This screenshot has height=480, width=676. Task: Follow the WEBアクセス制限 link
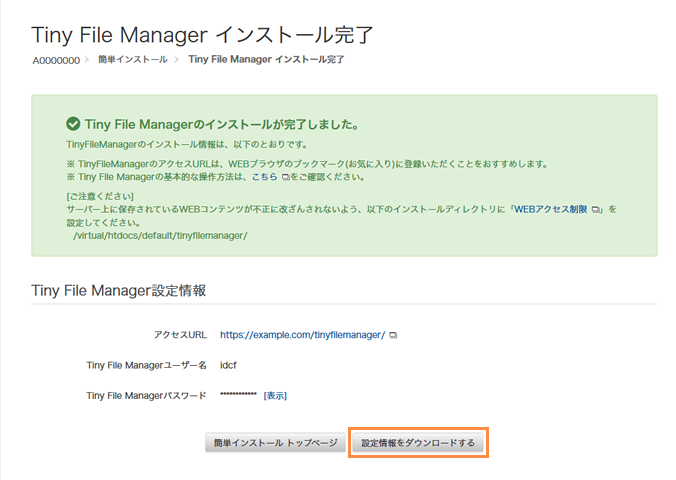click(551, 210)
